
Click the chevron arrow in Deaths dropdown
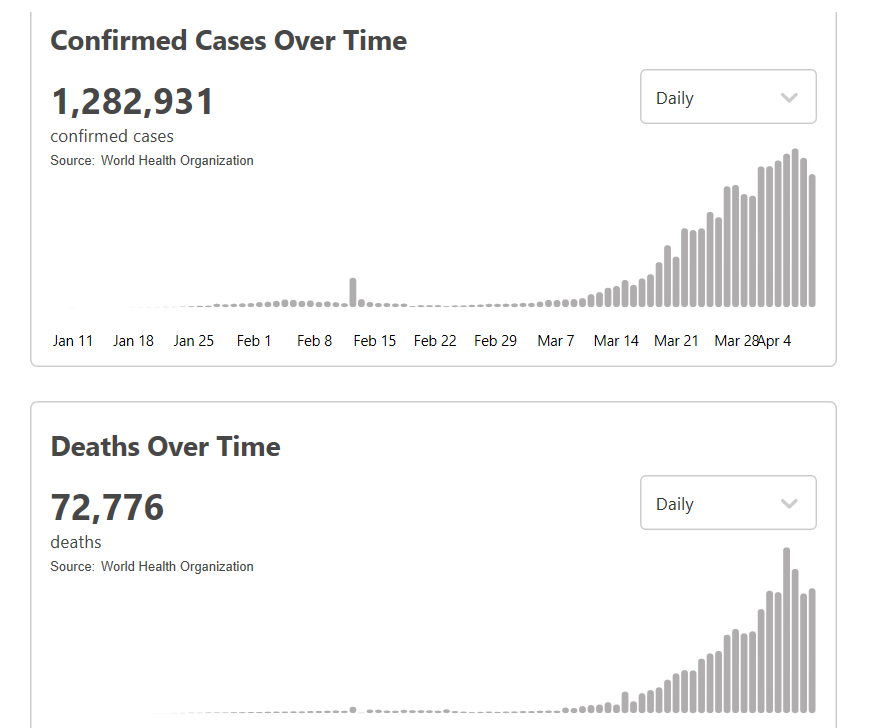pyautogui.click(x=789, y=504)
